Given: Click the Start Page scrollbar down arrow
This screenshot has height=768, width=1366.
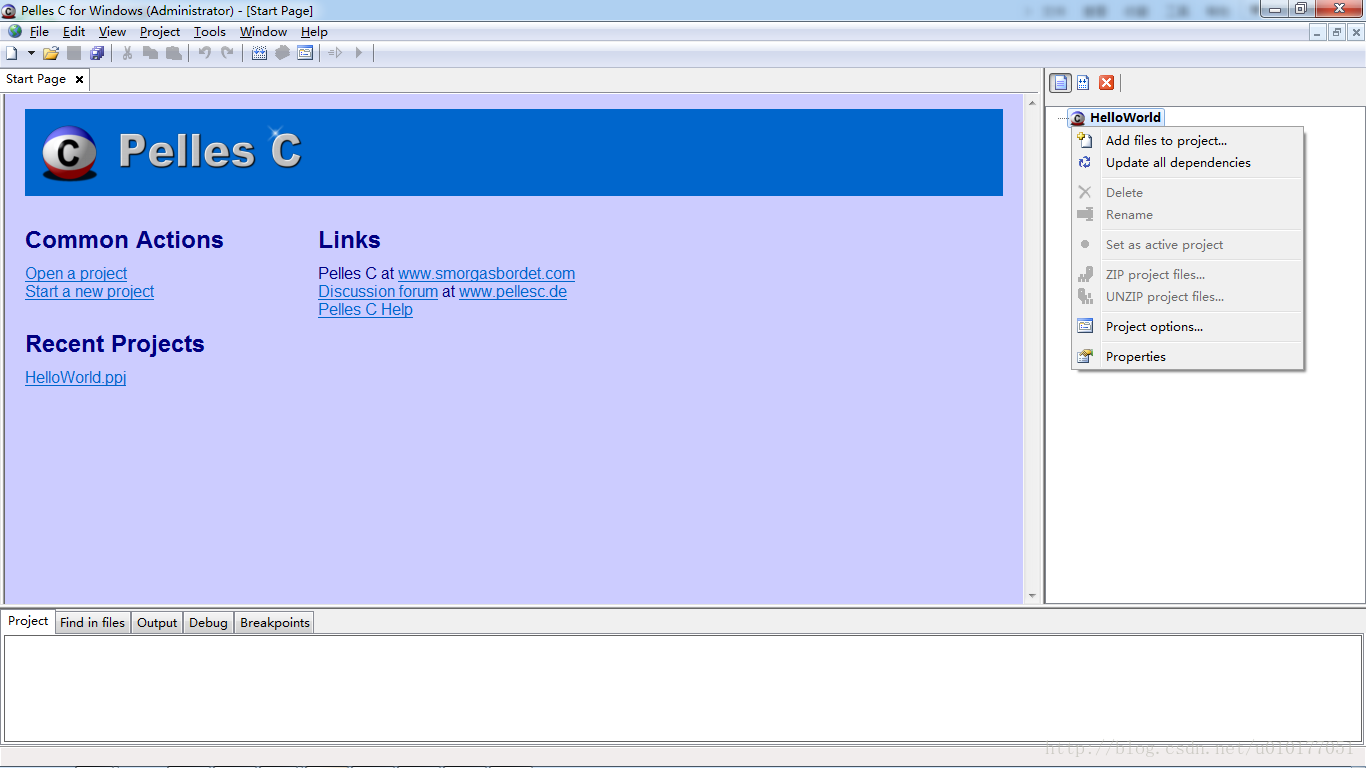Looking at the screenshot, I should 1033,596.
